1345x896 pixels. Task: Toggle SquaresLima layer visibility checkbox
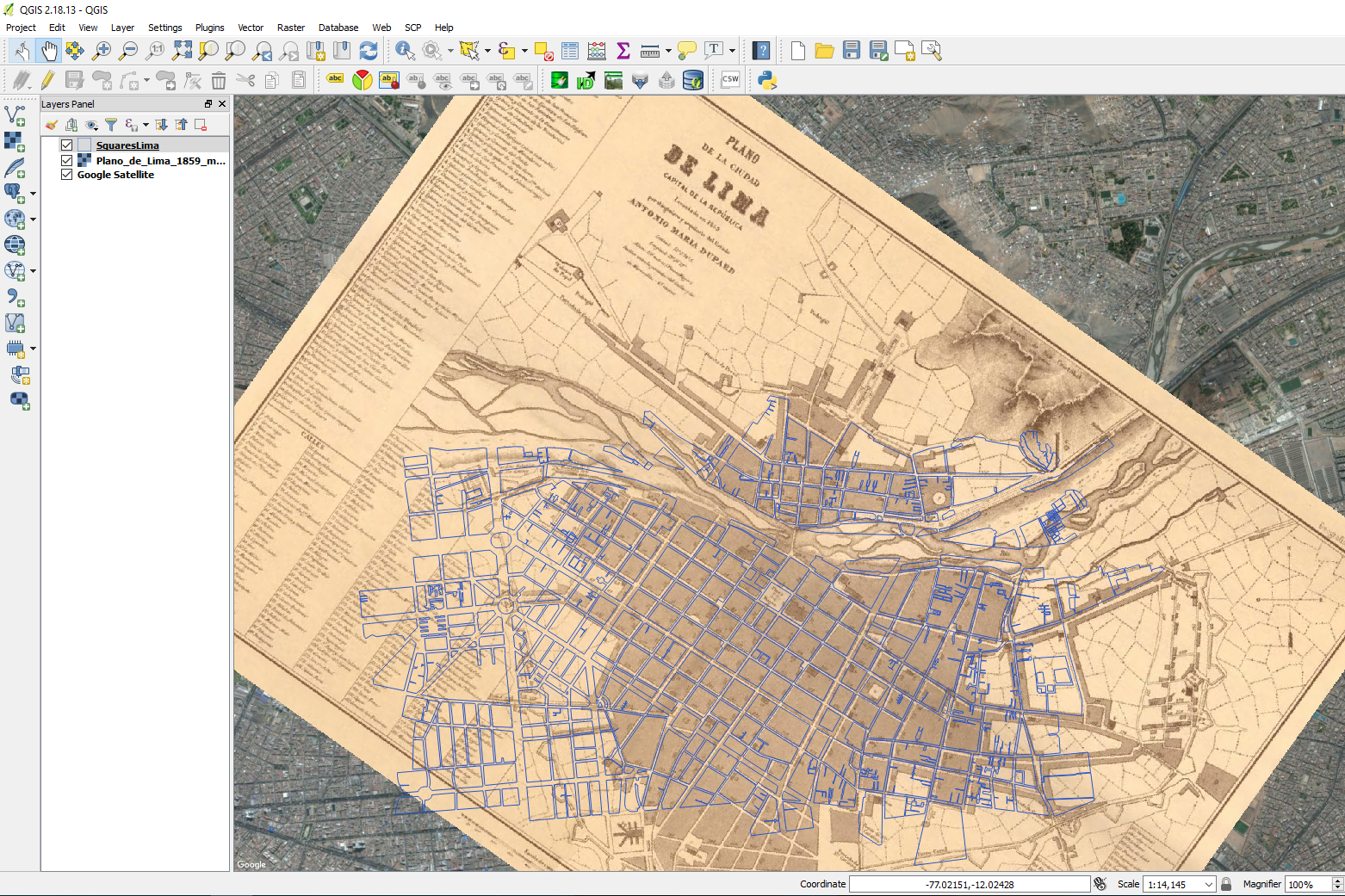(66, 145)
